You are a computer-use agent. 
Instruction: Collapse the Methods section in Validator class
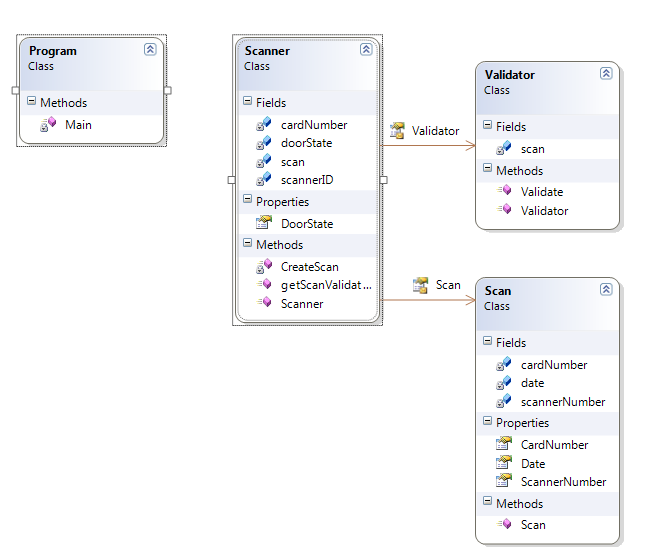pyautogui.click(x=487, y=168)
